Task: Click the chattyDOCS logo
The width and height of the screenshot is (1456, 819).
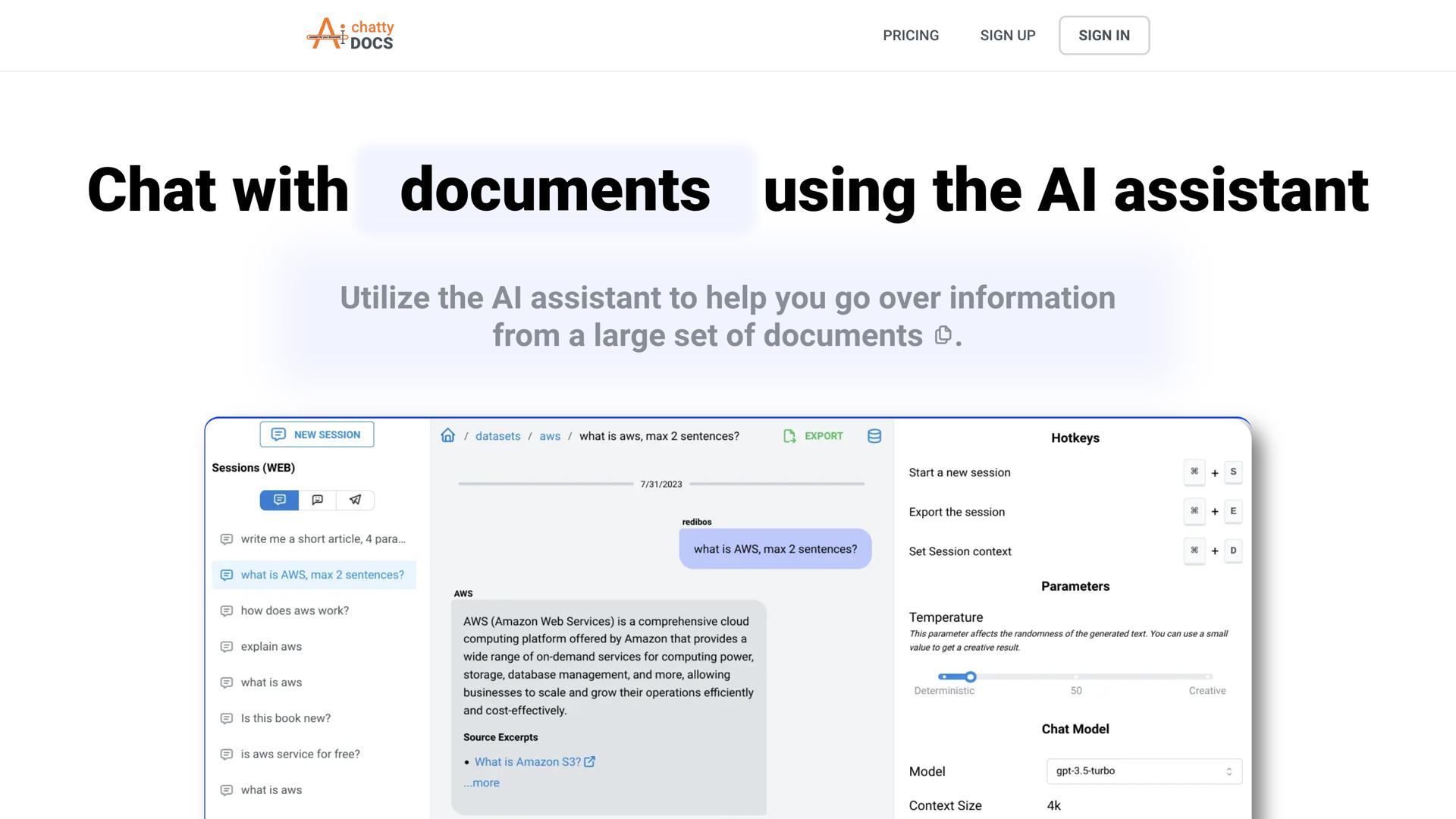Action: (350, 34)
